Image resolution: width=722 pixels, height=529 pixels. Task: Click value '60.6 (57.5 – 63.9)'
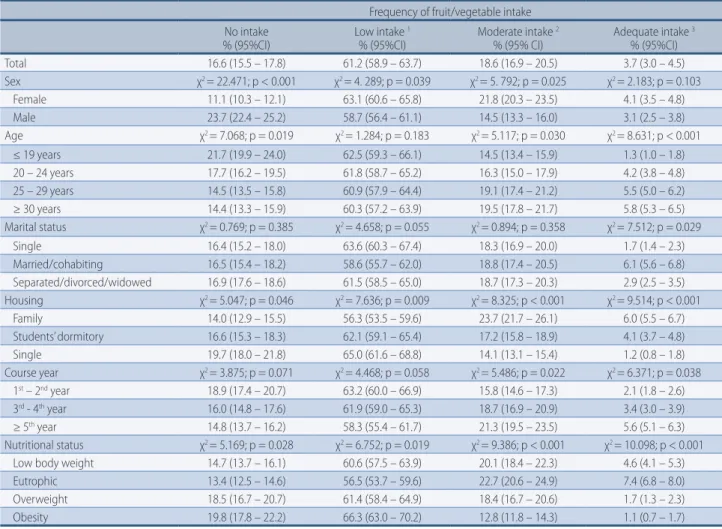(382, 463)
